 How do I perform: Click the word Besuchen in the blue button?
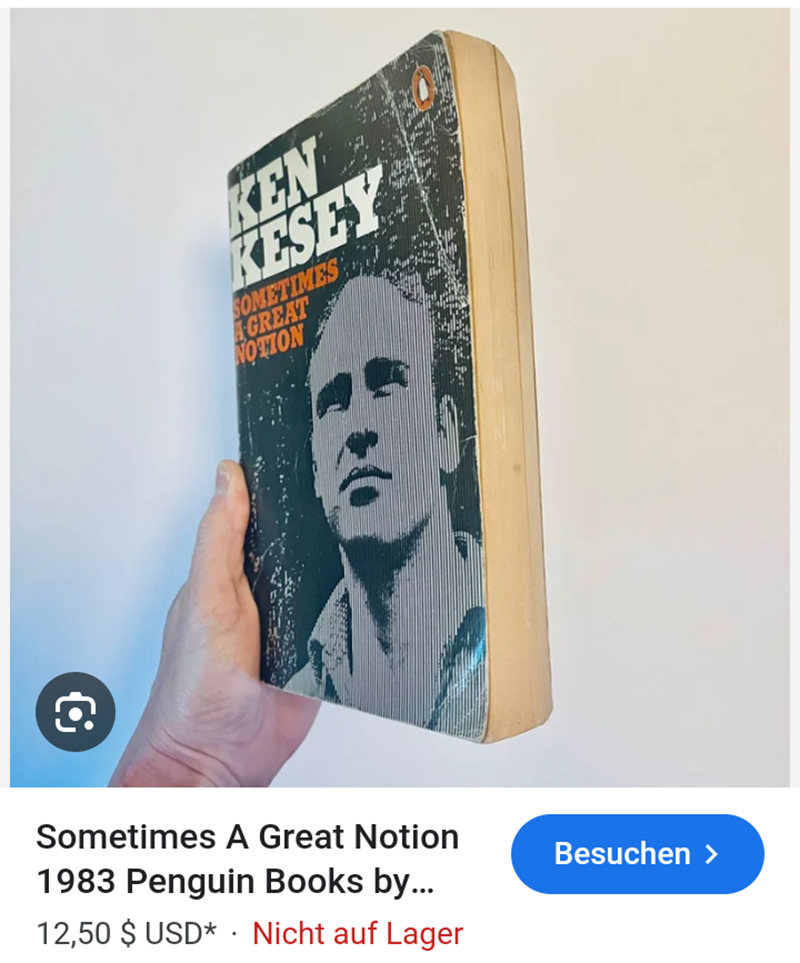(622, 854)
